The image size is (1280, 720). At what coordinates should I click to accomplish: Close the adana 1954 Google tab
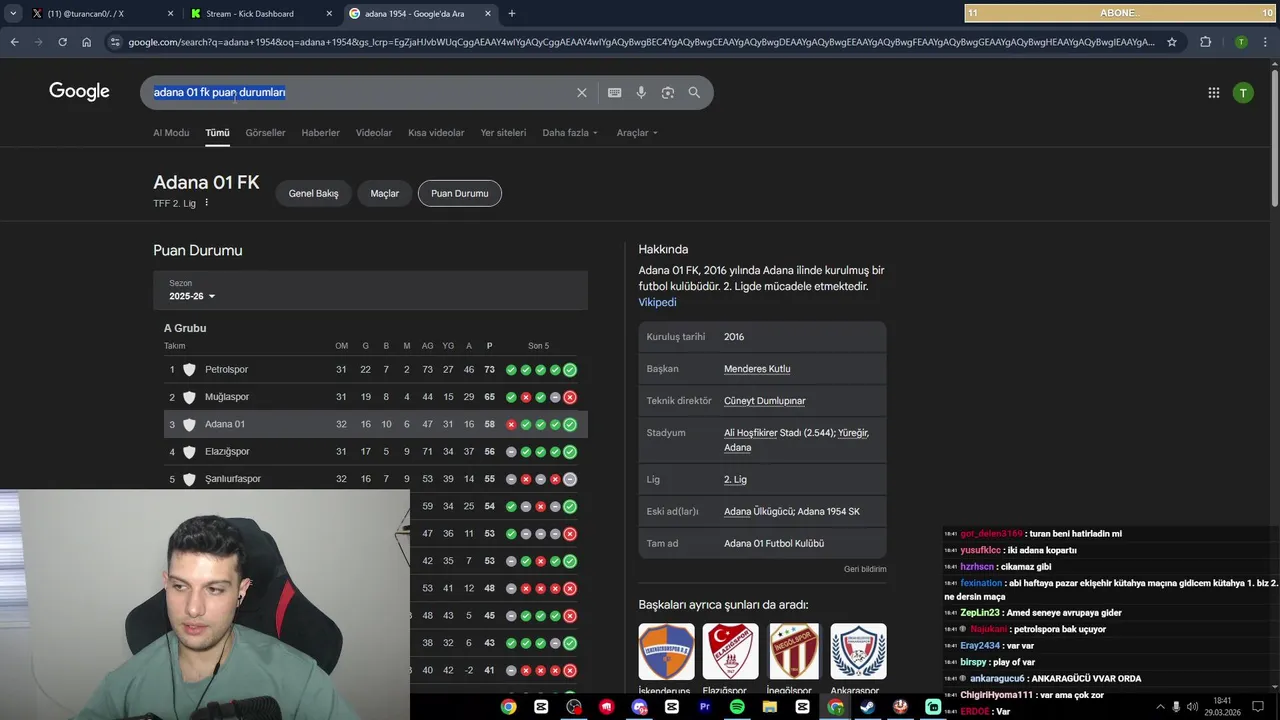click(x=488, y=13)
